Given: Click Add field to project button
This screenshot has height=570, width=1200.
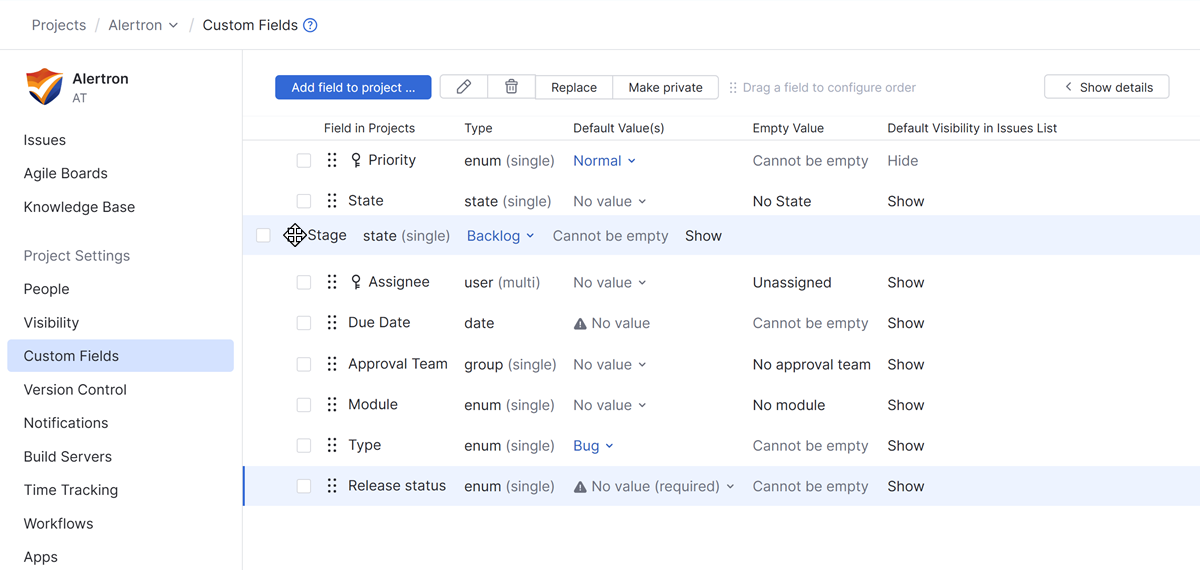Looking at the screenshot, I should 353,87.
